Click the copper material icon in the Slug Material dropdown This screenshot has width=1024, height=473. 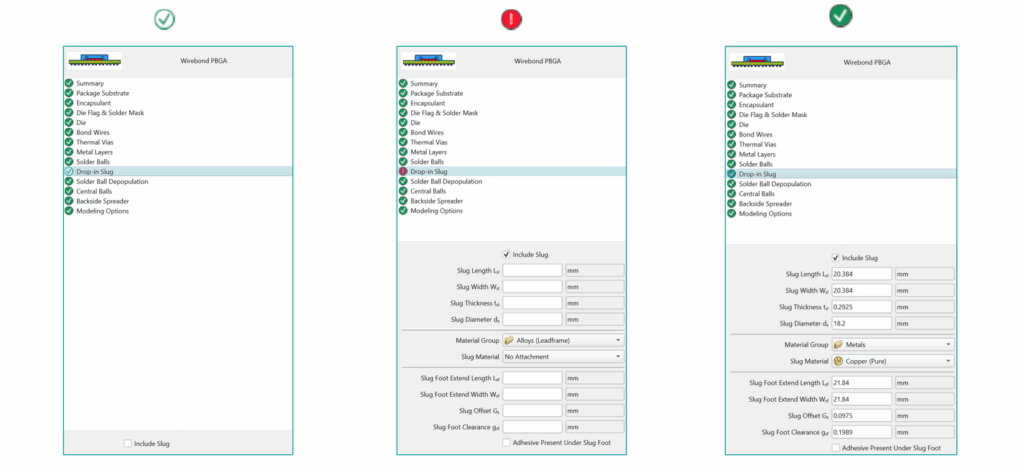click(838, 361)
